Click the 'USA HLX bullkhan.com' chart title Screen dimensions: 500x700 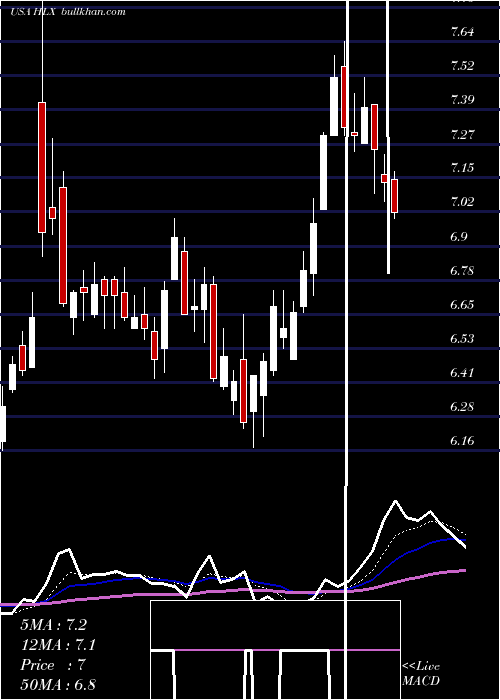point(67,11)
